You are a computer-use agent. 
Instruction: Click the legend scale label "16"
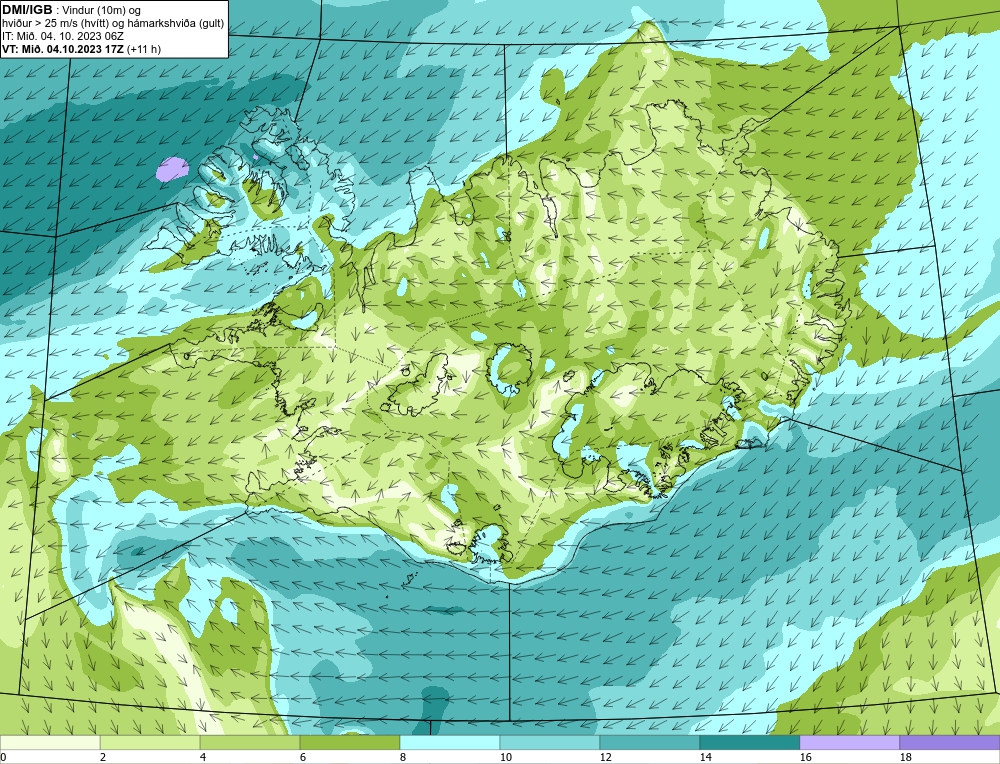(x=805, y=757)
